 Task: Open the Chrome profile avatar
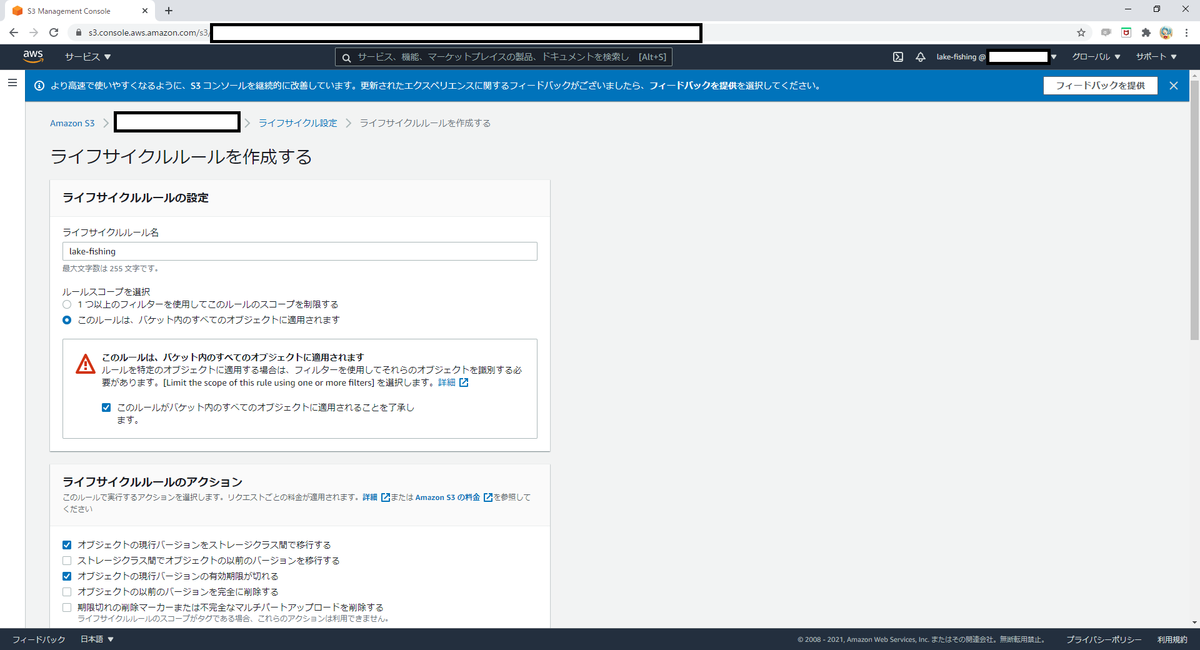point(1166,32)
